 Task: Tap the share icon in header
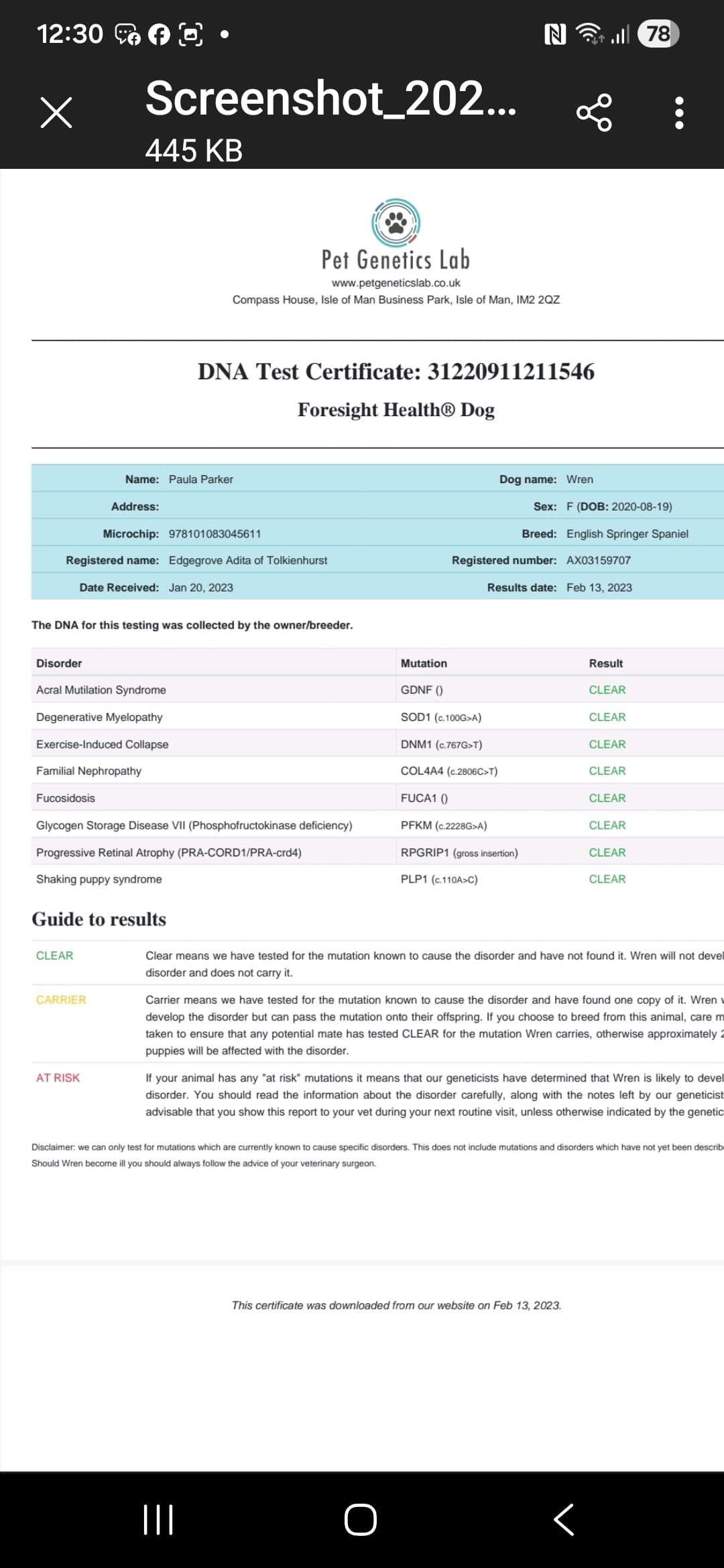[594, 113]
